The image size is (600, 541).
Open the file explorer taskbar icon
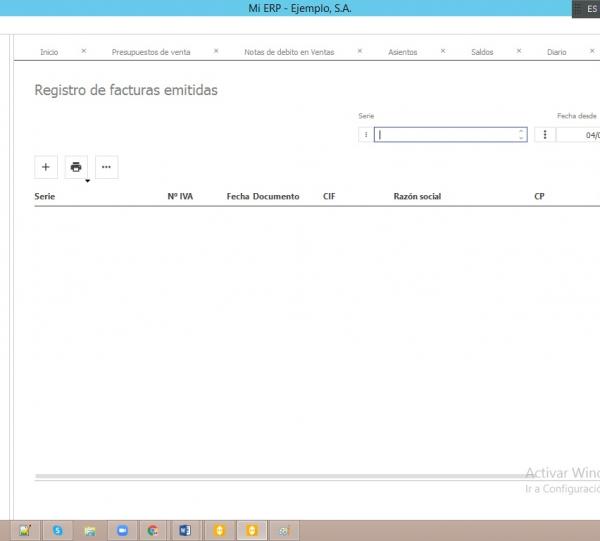pos(90,531)
